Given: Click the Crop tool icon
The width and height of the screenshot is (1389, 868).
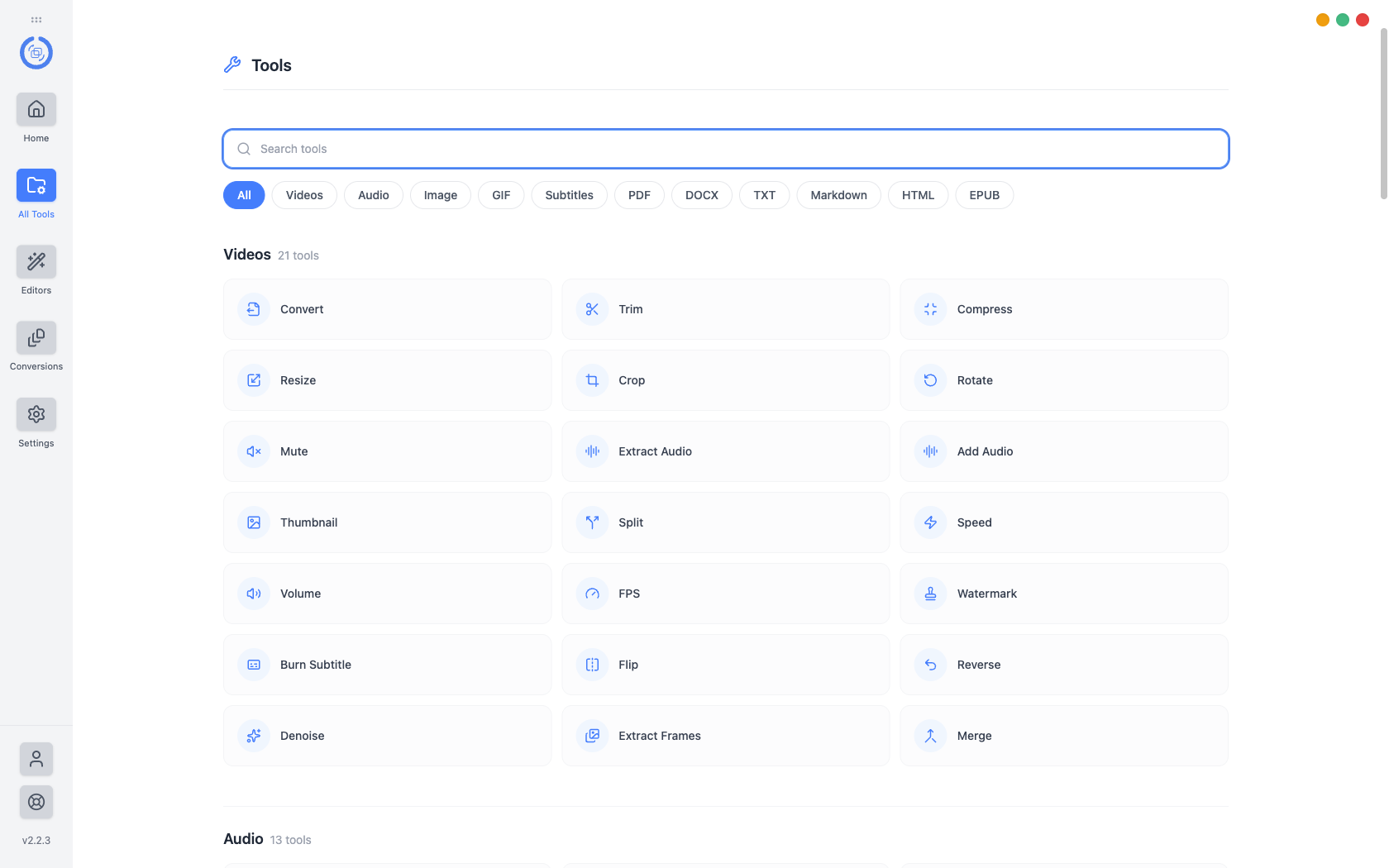Looking at the screenshot, I should coord(592,380).
